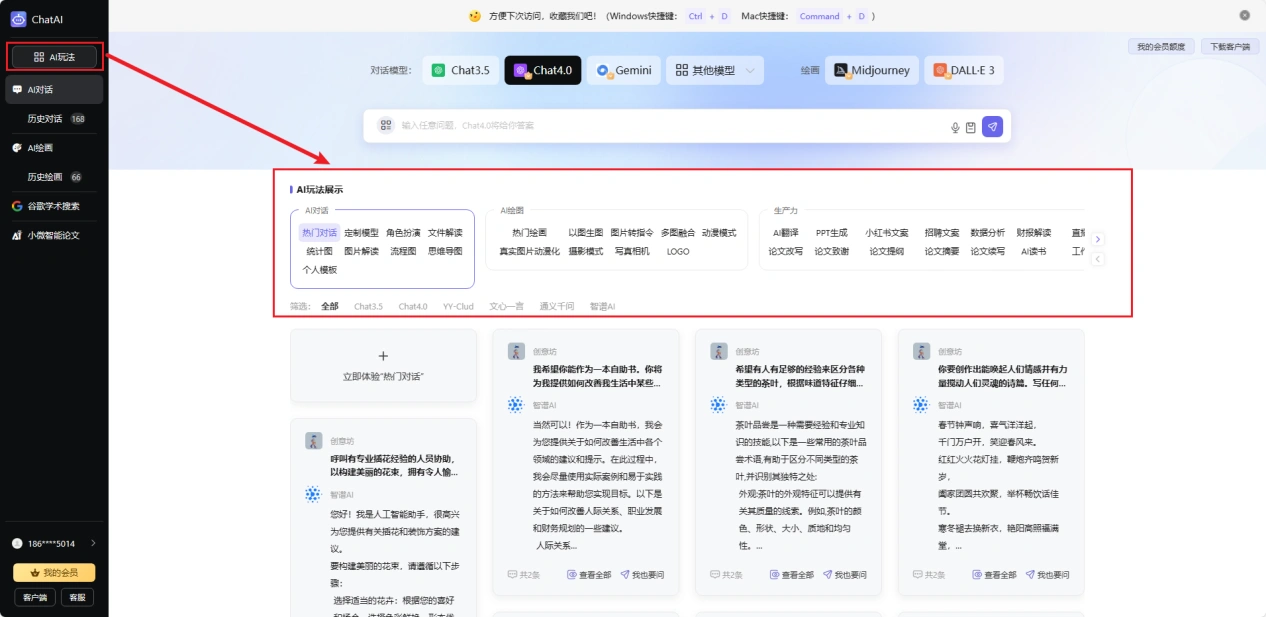
Task: Click 我也要问 on the tea tasting card
Action: [845, 575]
